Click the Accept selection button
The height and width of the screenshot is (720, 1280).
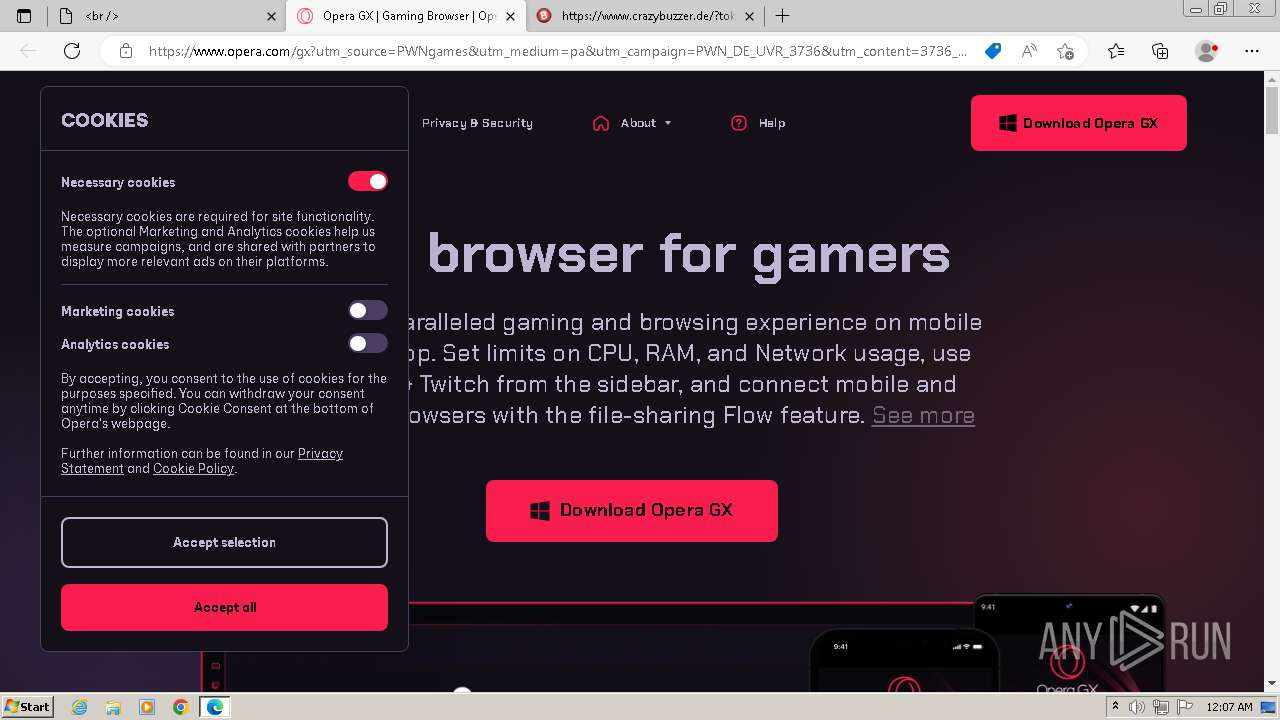point(224,542)
